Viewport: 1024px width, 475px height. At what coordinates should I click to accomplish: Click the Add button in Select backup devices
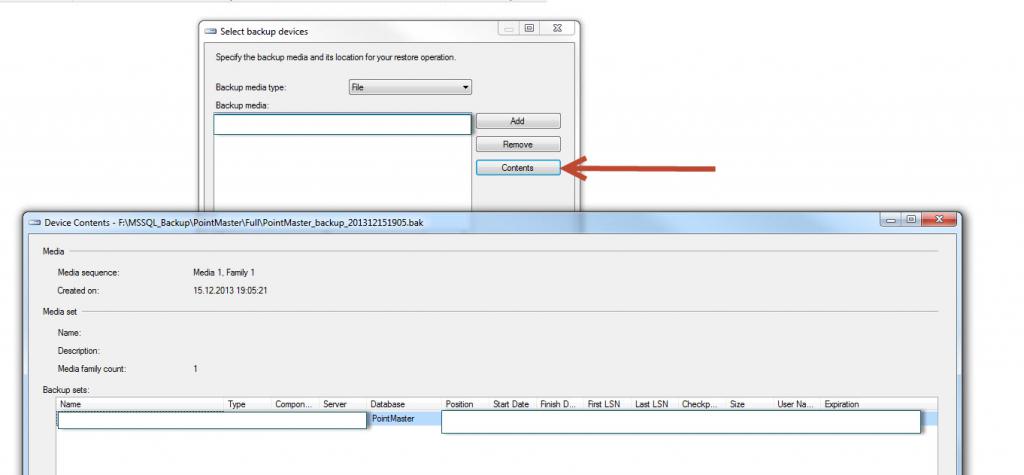point(518,121)
